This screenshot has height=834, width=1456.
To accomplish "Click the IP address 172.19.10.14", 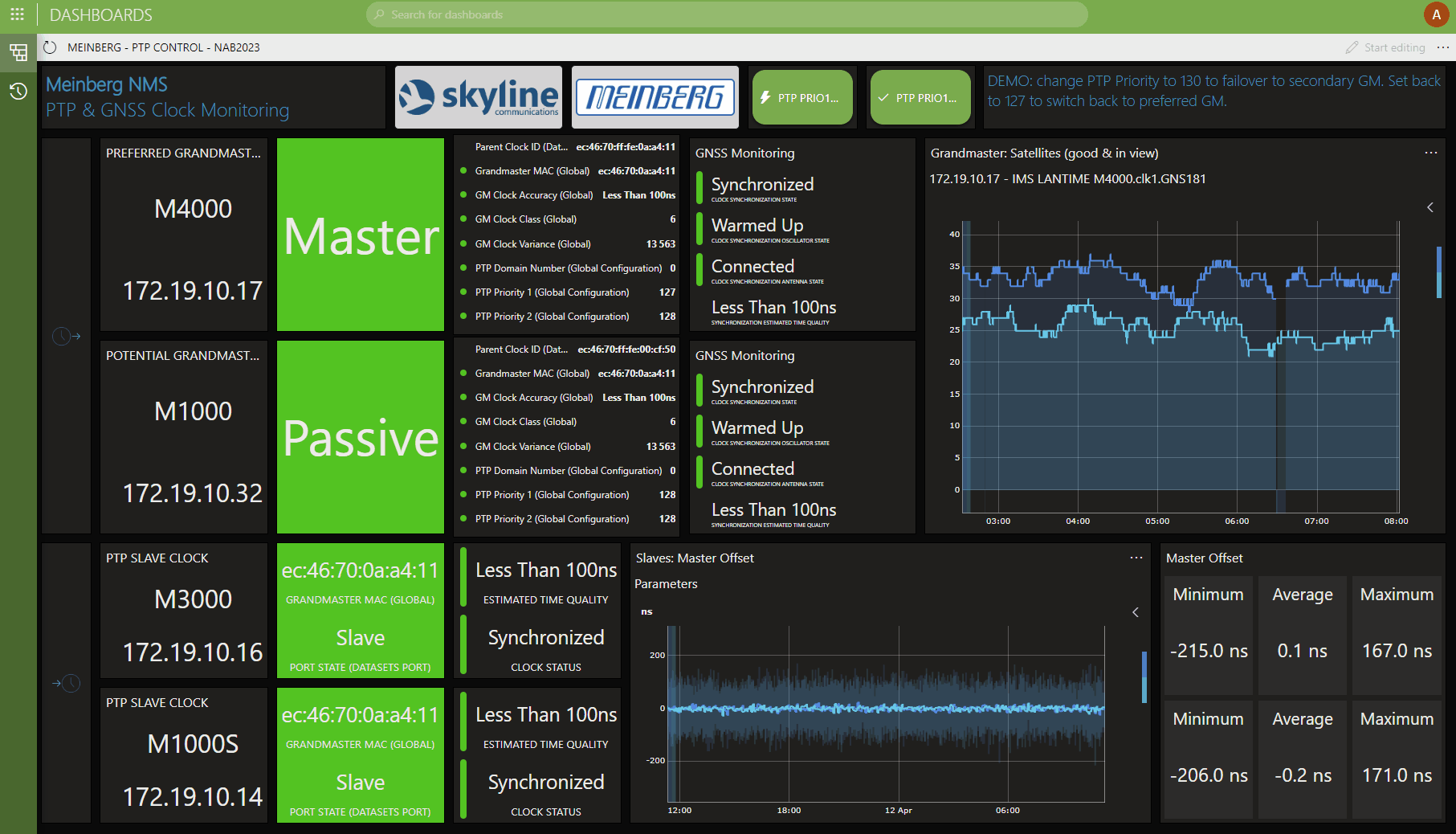I will (193, 797).
